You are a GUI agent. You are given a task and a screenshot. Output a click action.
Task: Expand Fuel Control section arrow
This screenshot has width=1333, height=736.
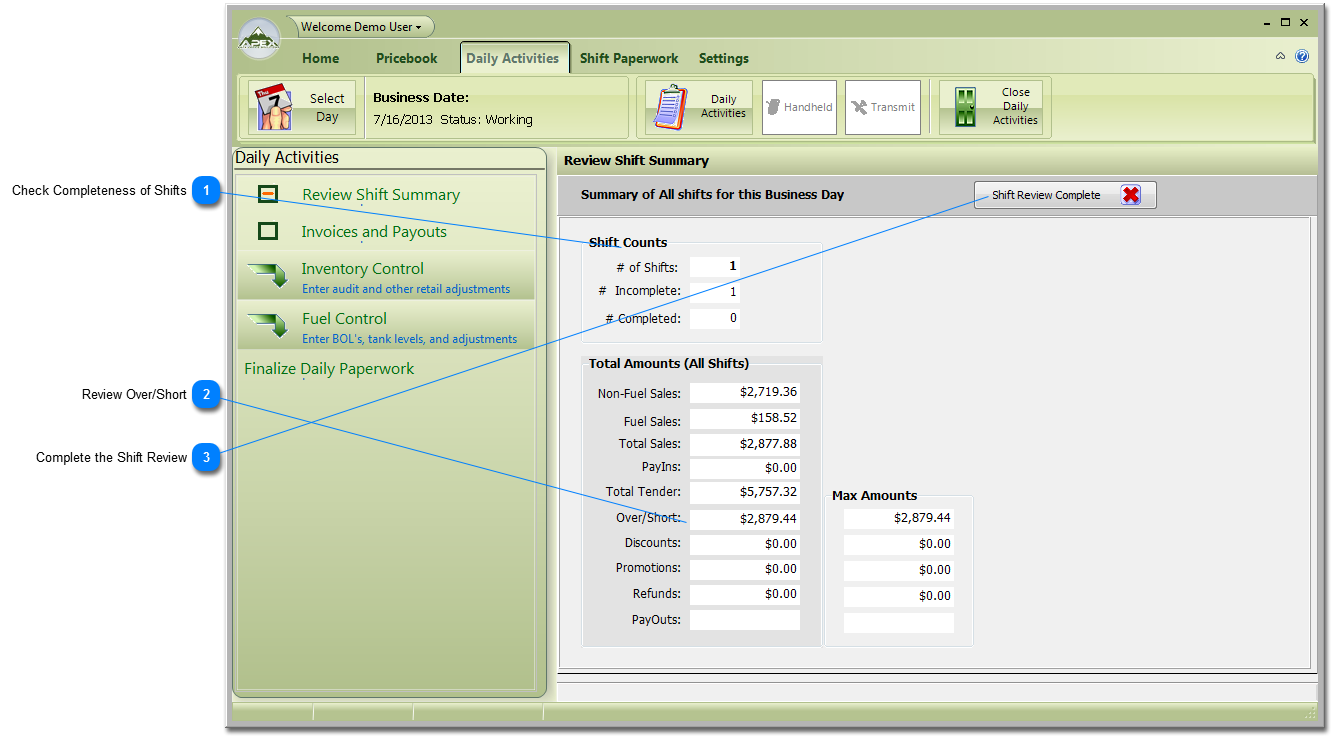(267, 325)
